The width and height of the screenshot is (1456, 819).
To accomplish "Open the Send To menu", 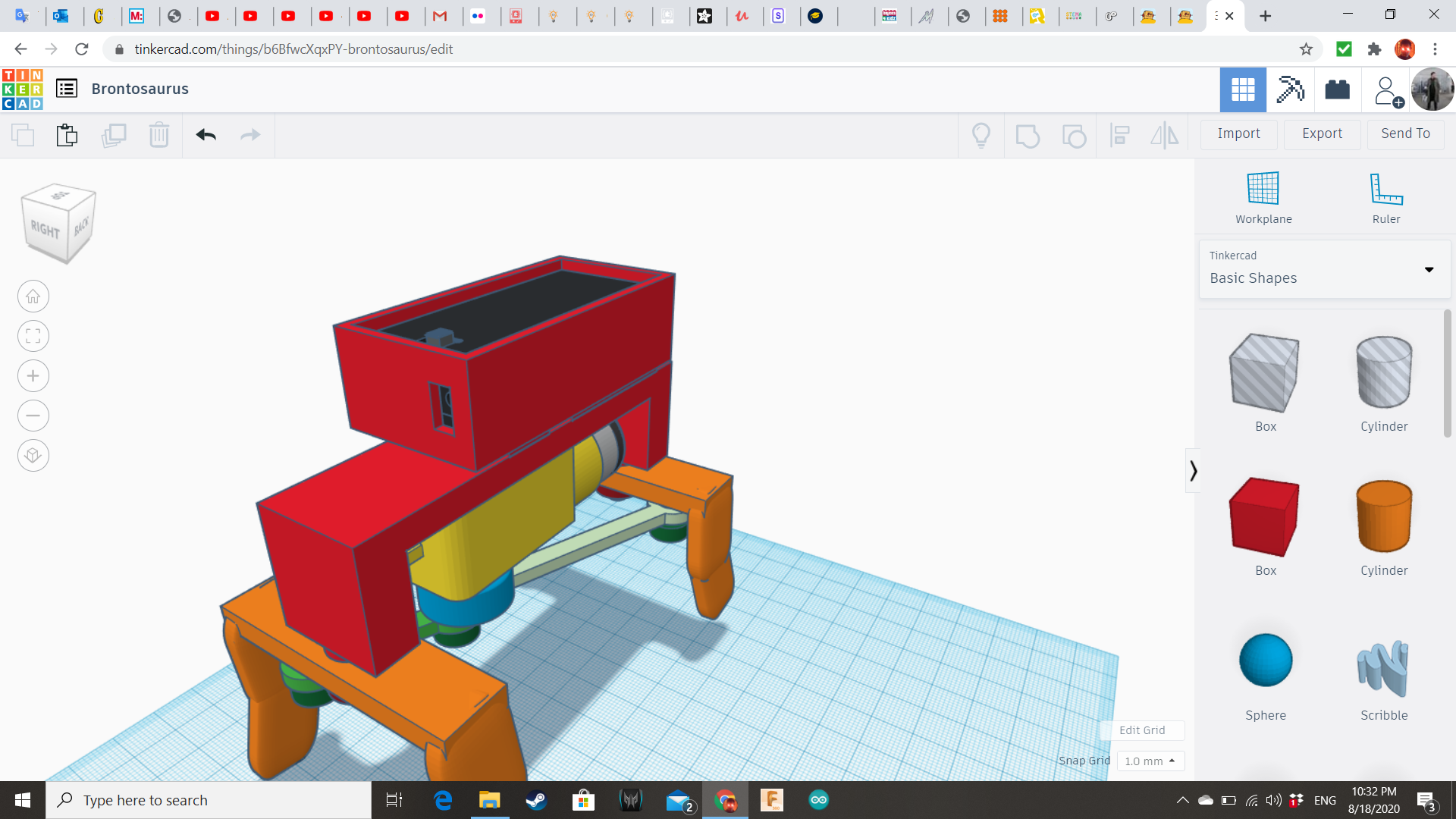I will (1405, 133).
